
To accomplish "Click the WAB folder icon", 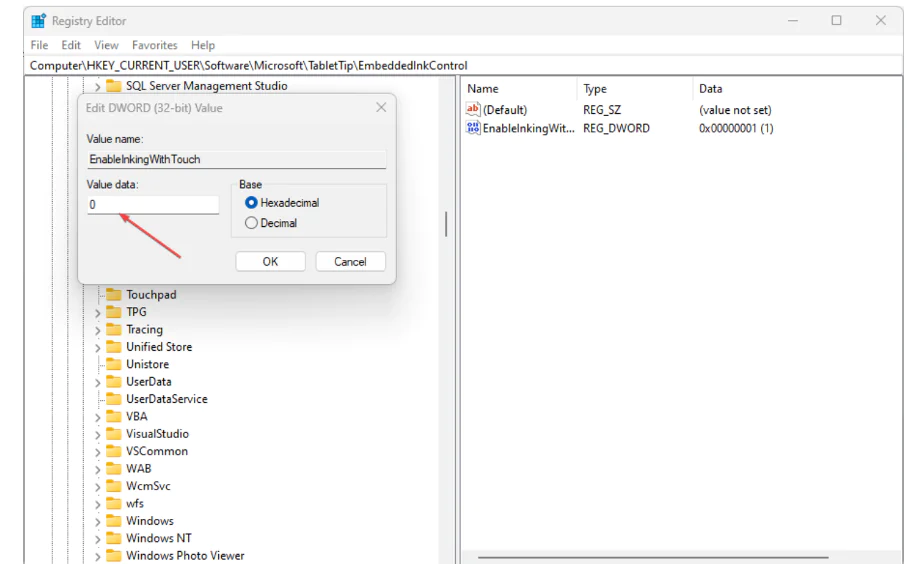I will click(x=114, y=468).
